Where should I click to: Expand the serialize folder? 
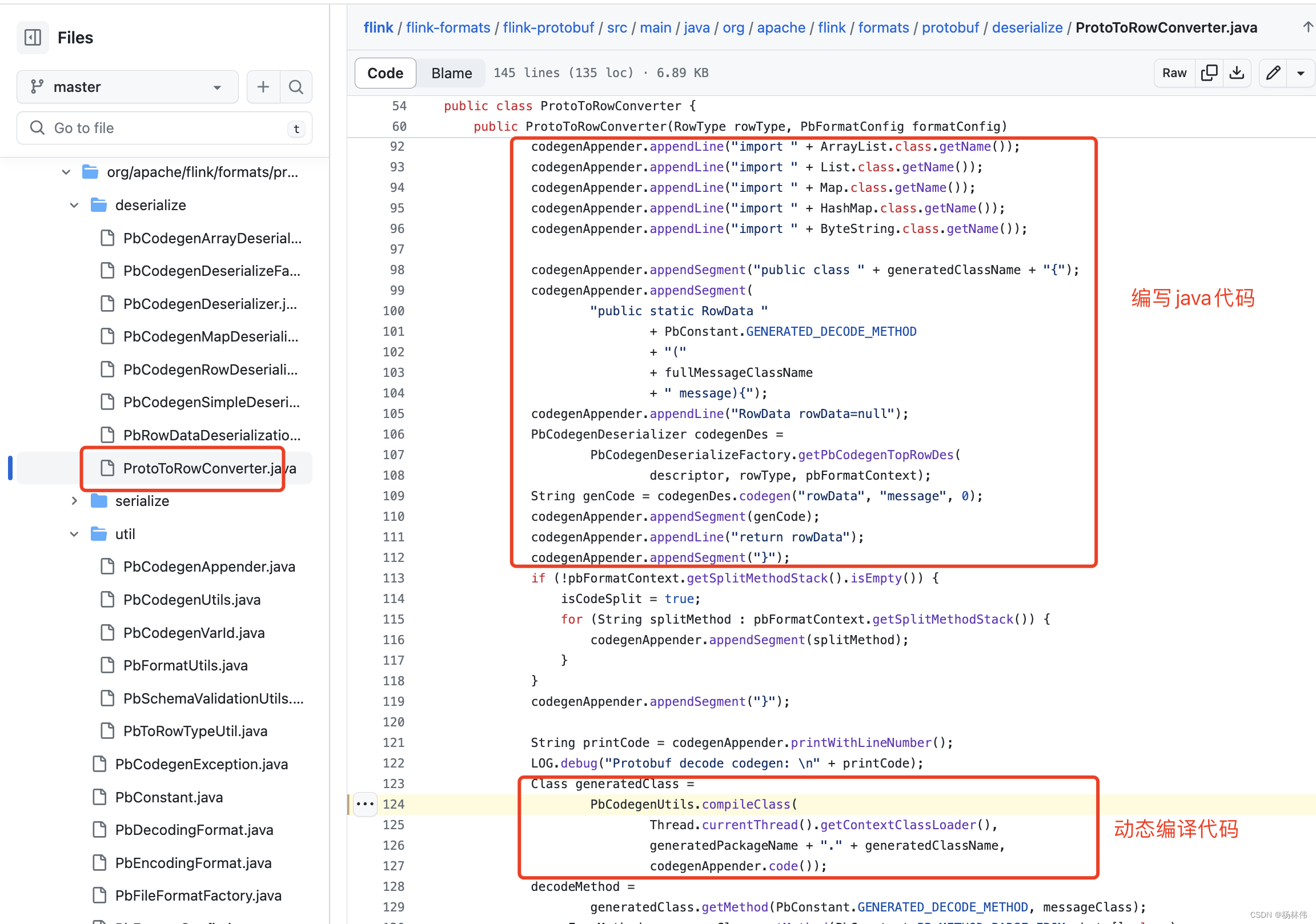click(x=74, y=501)
